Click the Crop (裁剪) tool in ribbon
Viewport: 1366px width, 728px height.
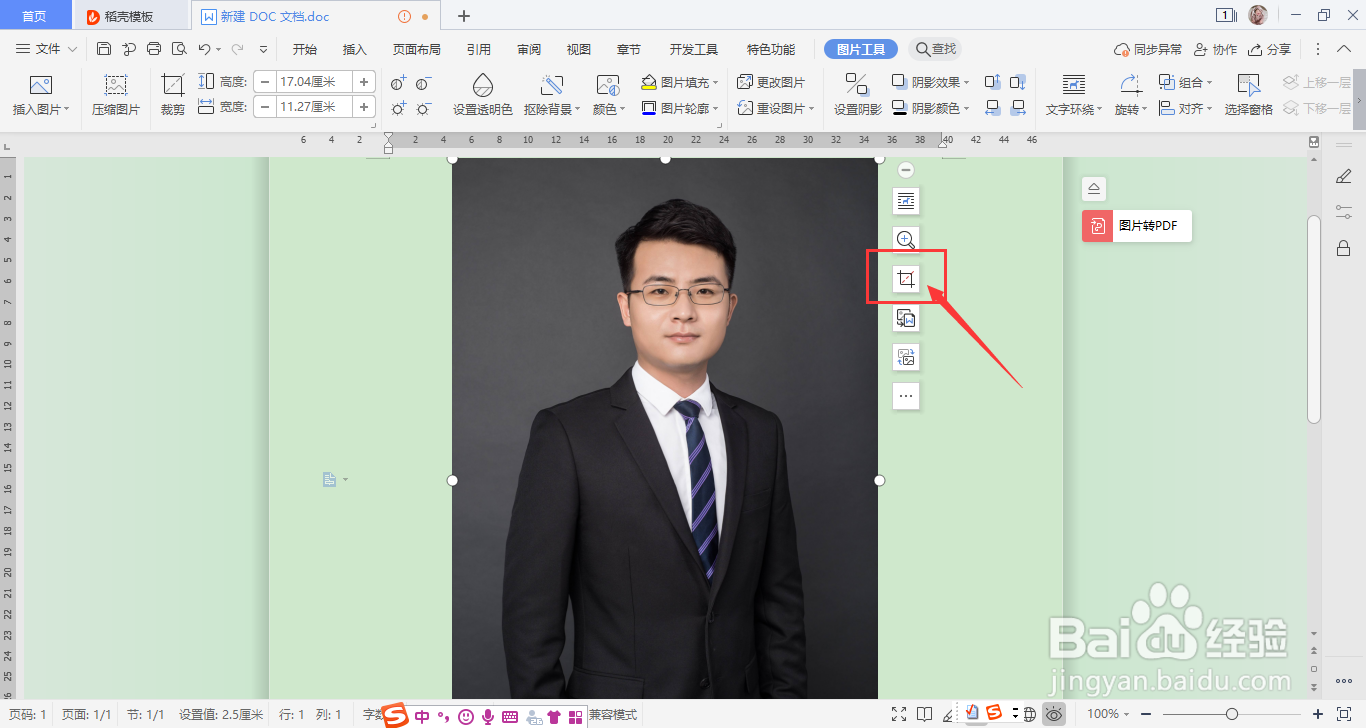[173, 94]
